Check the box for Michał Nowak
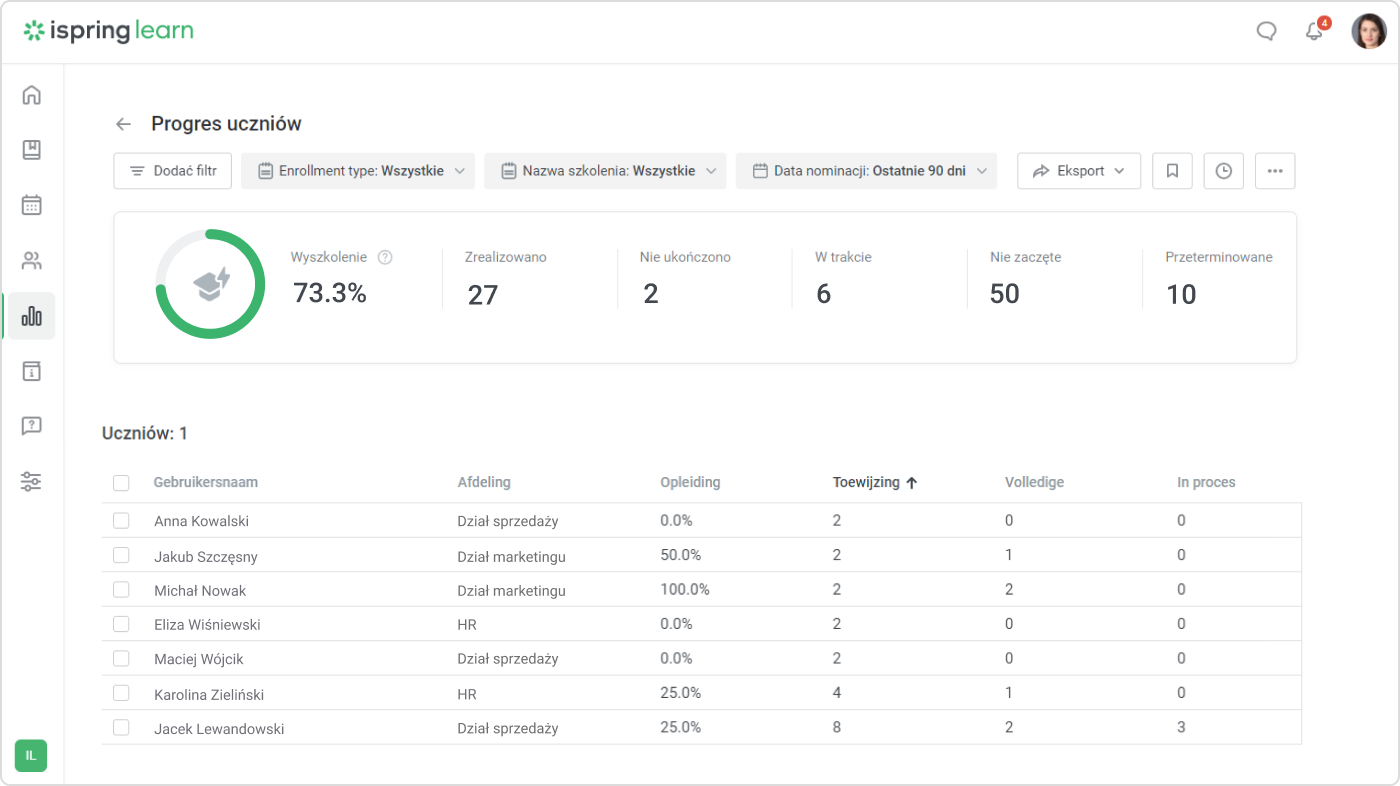 pyautogui.click(x=121, y=590)
